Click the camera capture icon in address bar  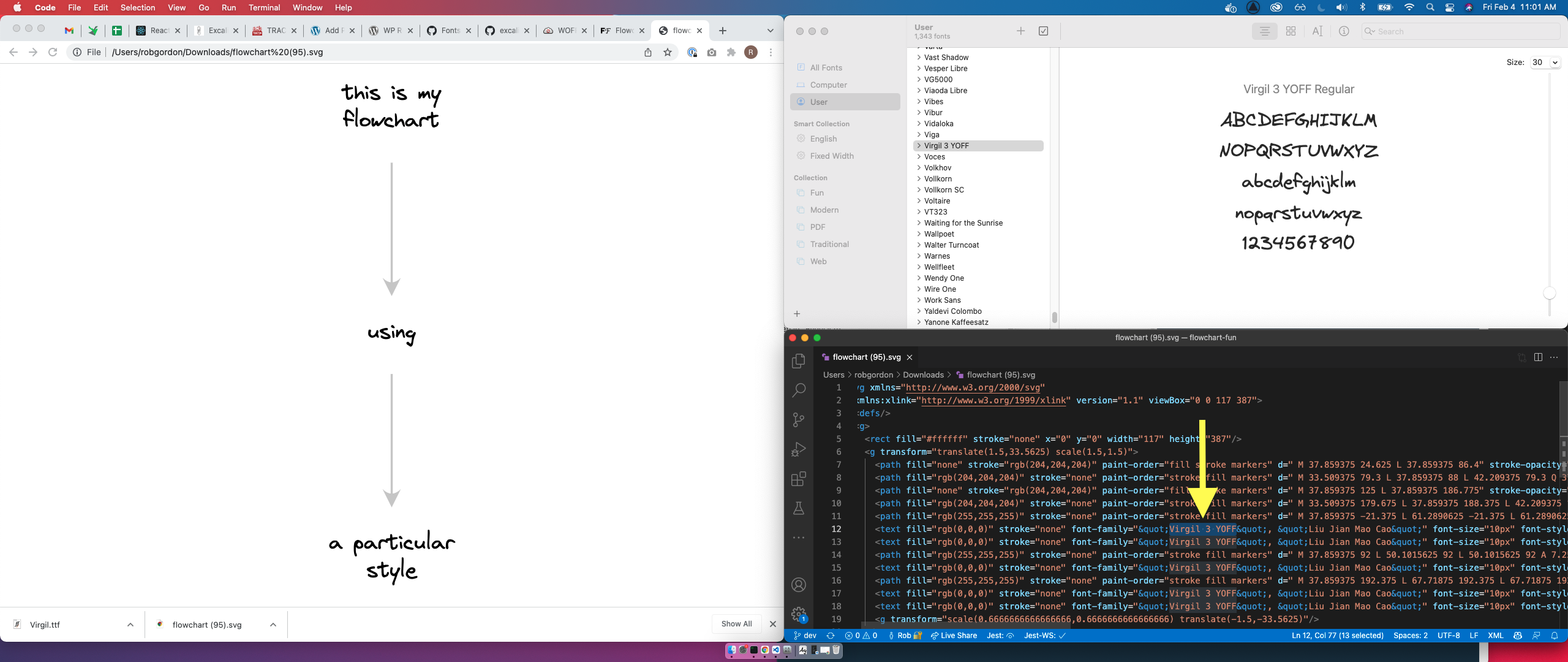pyautogui.click(x=711, y=53)
